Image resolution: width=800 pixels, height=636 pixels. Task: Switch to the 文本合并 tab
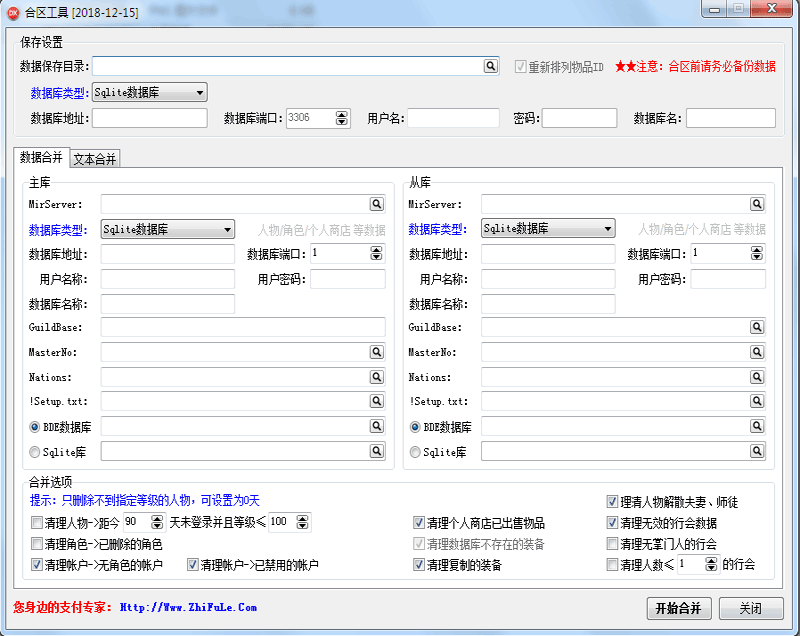tap(94, 159)
